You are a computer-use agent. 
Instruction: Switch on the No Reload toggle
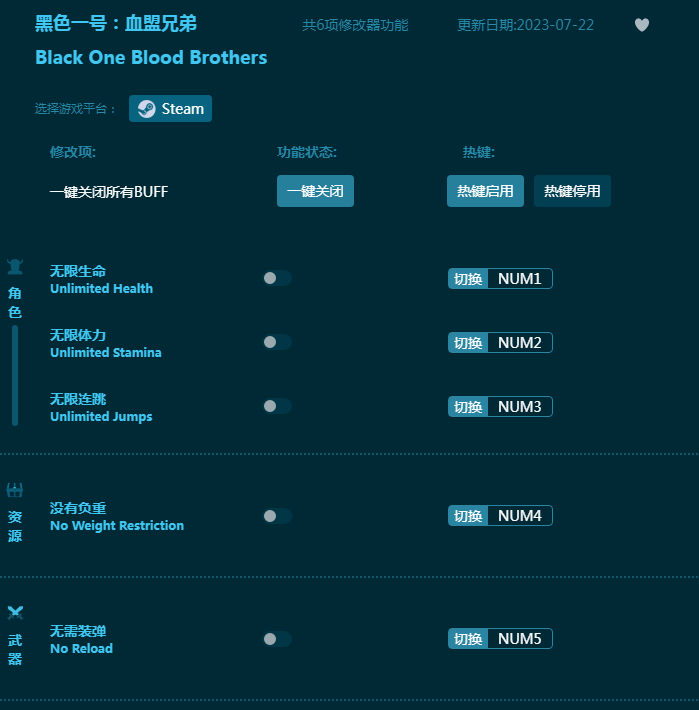(x=277, y=639)
